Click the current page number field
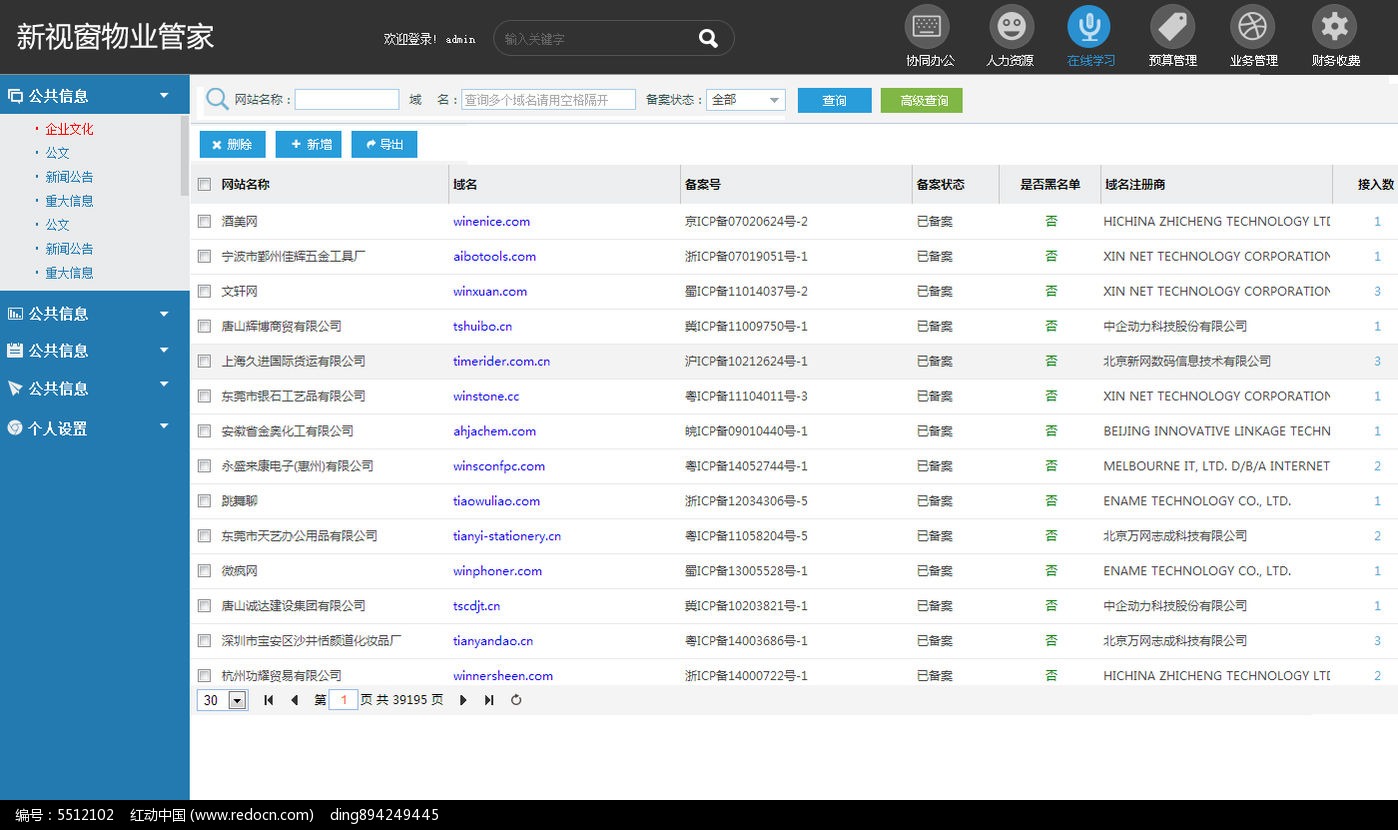 343,700
